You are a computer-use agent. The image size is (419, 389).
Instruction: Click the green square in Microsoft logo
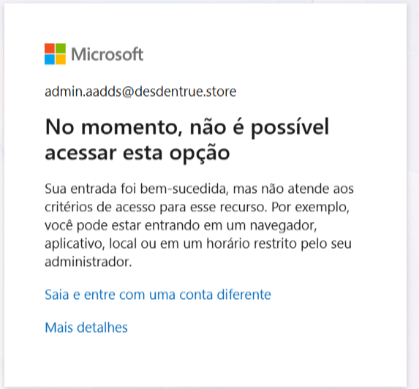(61, 48)
